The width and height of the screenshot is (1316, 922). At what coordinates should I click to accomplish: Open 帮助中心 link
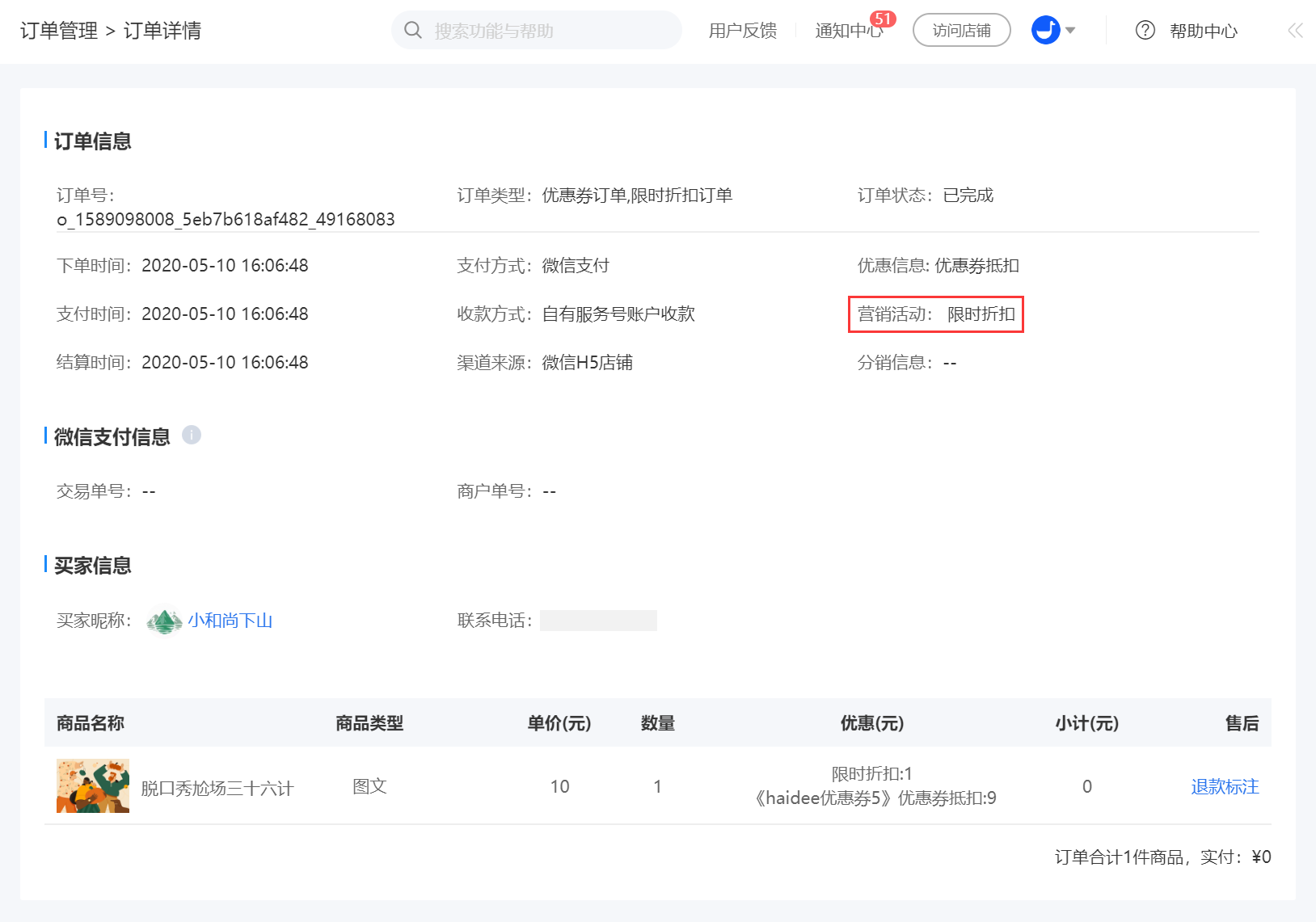click(1203, 31)
